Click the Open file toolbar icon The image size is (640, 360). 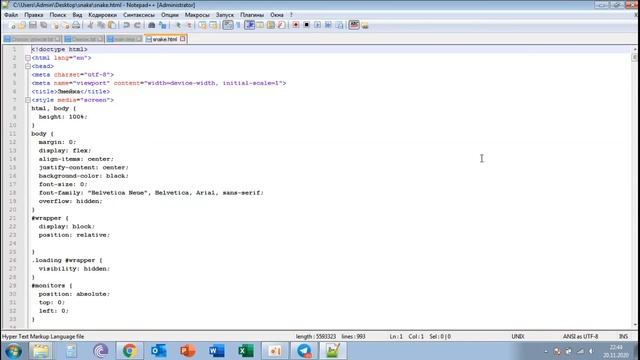[22, 25]
